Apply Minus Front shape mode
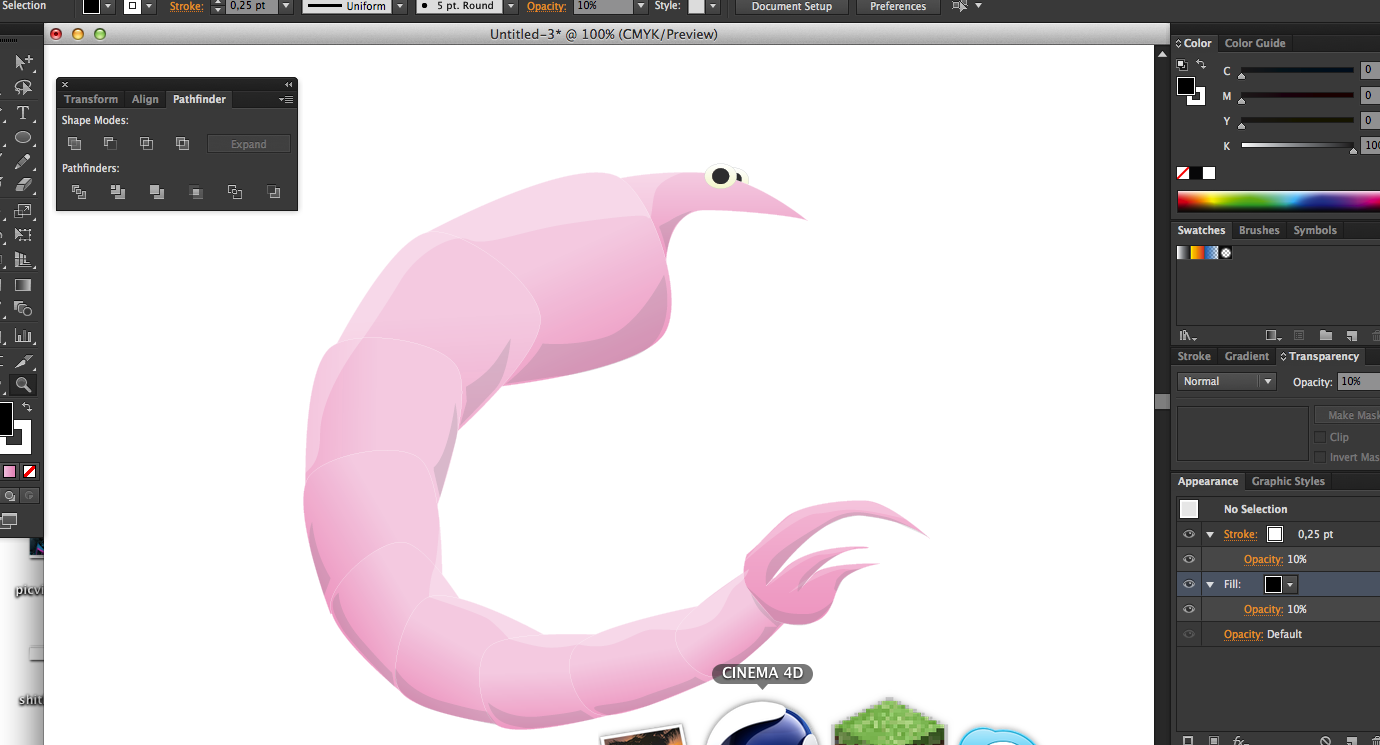 coord(110,144)
